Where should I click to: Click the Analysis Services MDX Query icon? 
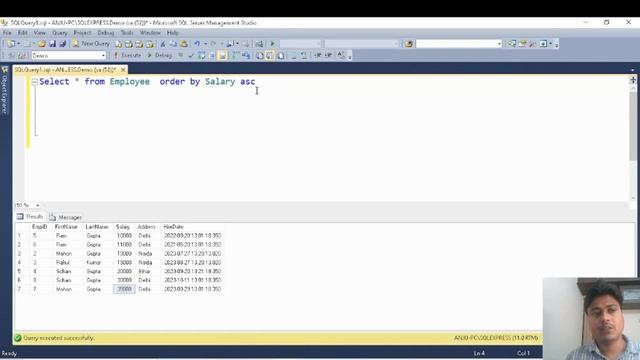129,44
